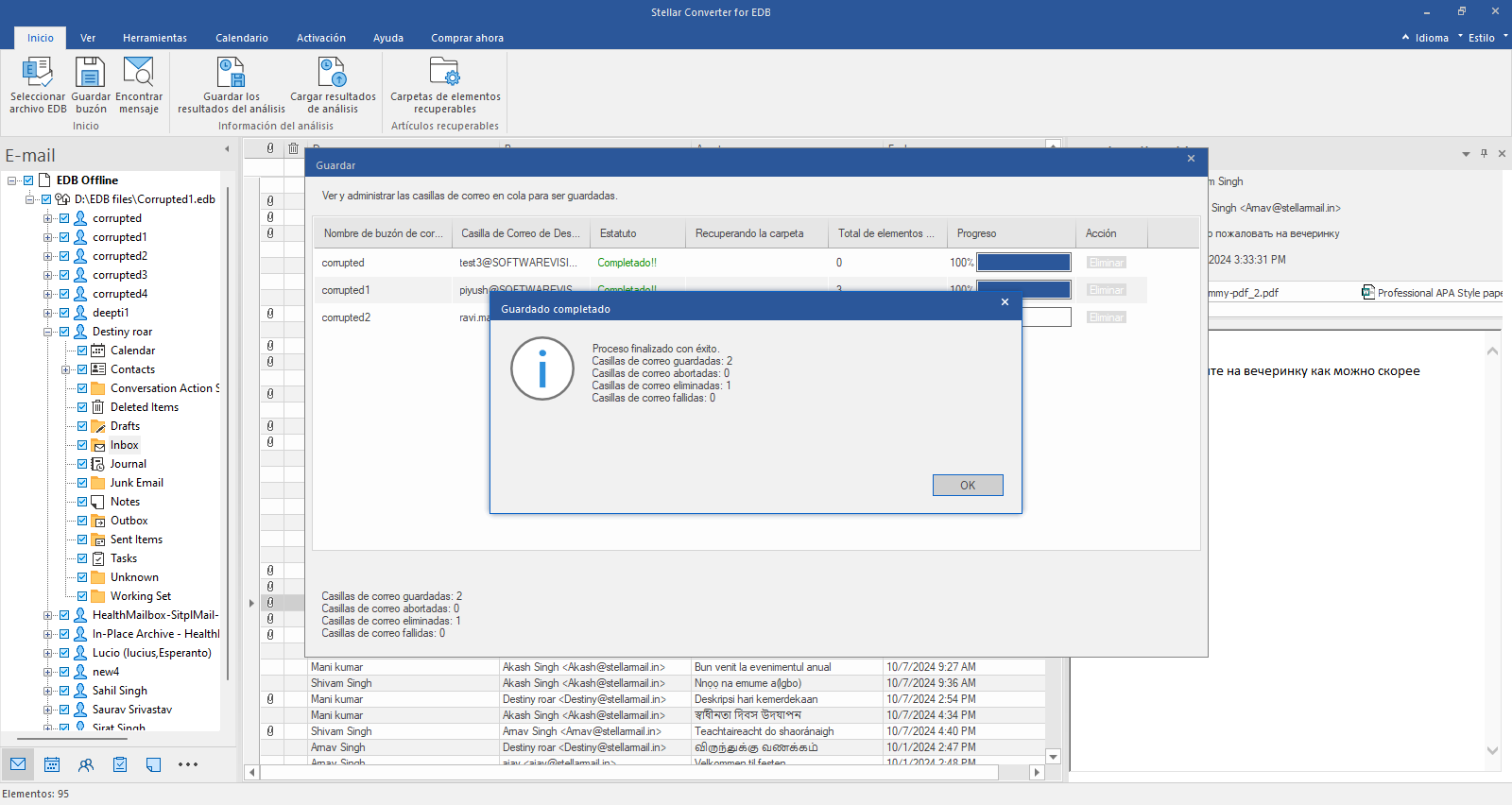1512x805 pixels.
Task: Click delete column trash icon in message list header
Action: click(x=294, y=148)
